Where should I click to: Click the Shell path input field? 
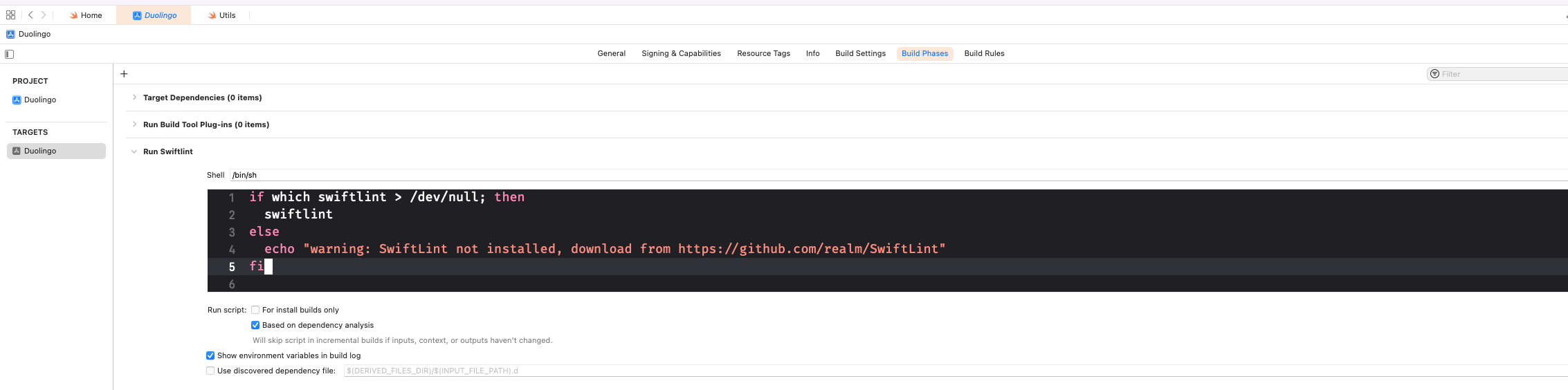pyautogui.click(x=830, y=175)
